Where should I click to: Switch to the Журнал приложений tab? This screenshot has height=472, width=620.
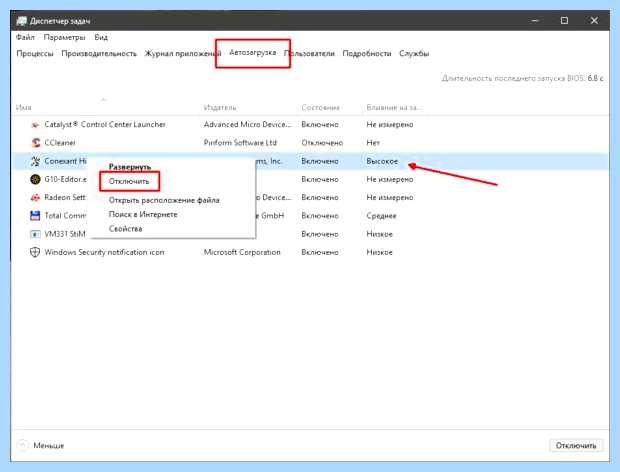pos(183,53)
